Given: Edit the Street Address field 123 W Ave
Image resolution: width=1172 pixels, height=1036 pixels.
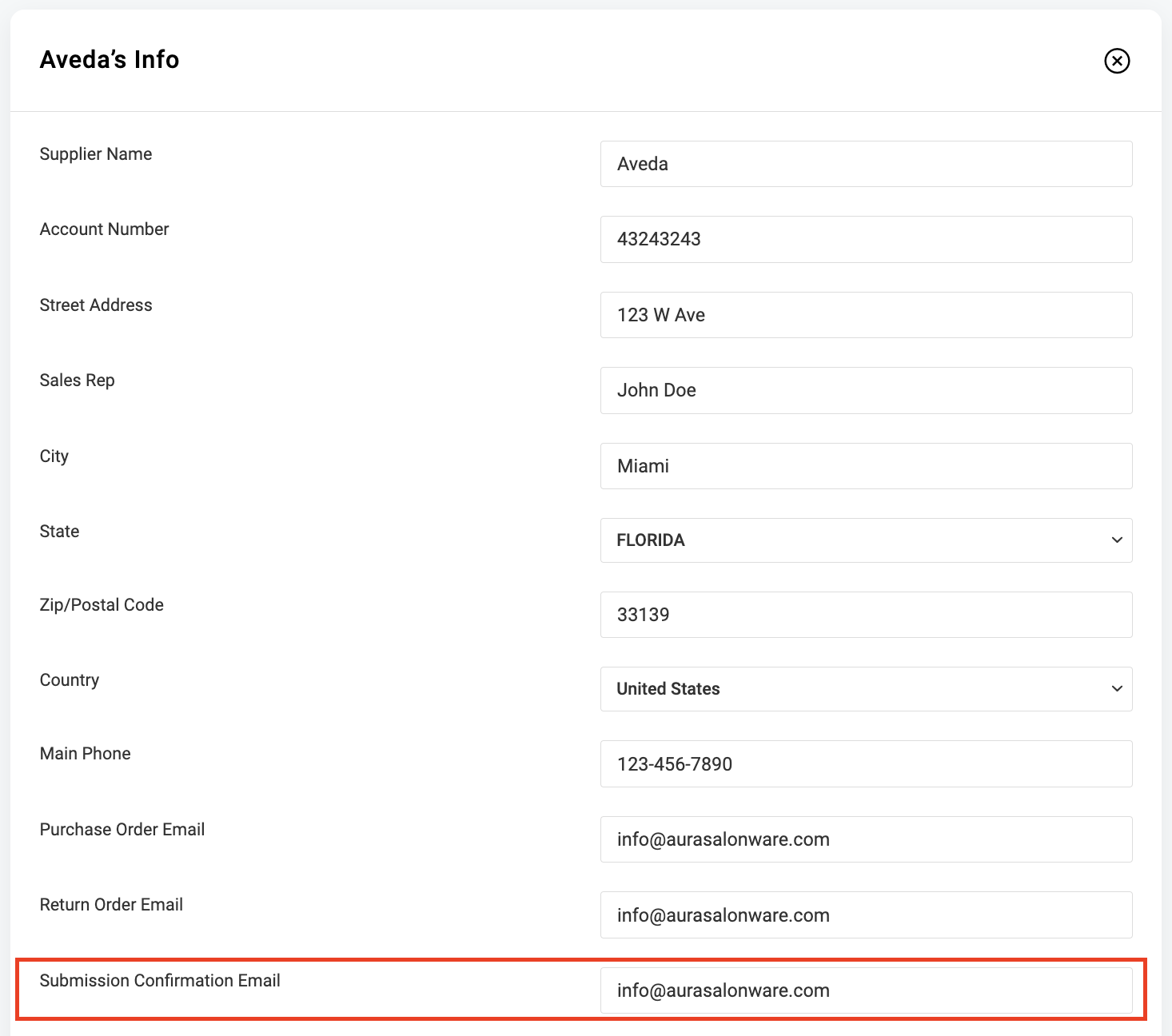Looking at the screenshot, I should [x=866, y=315].
